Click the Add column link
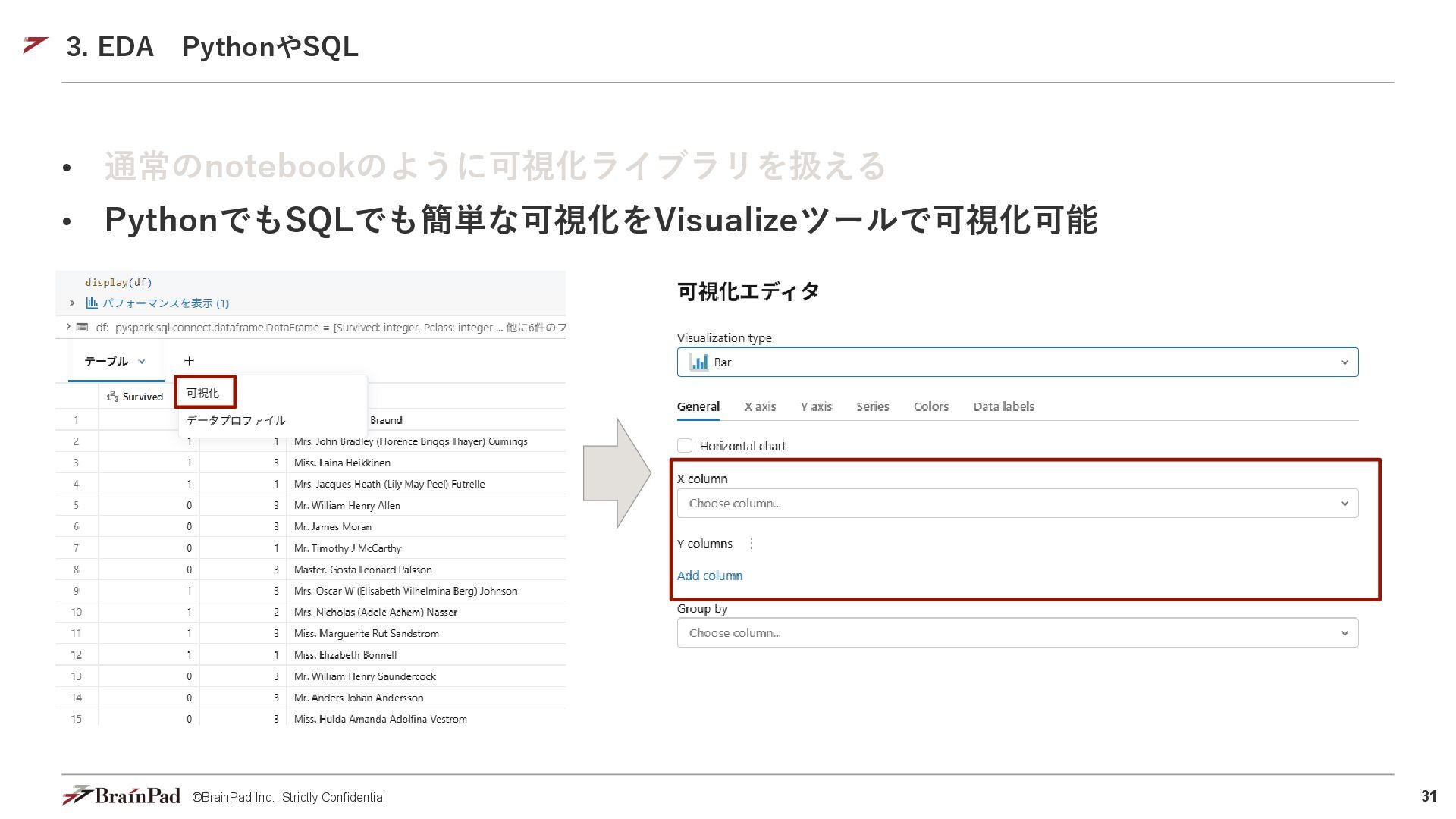 709,576
